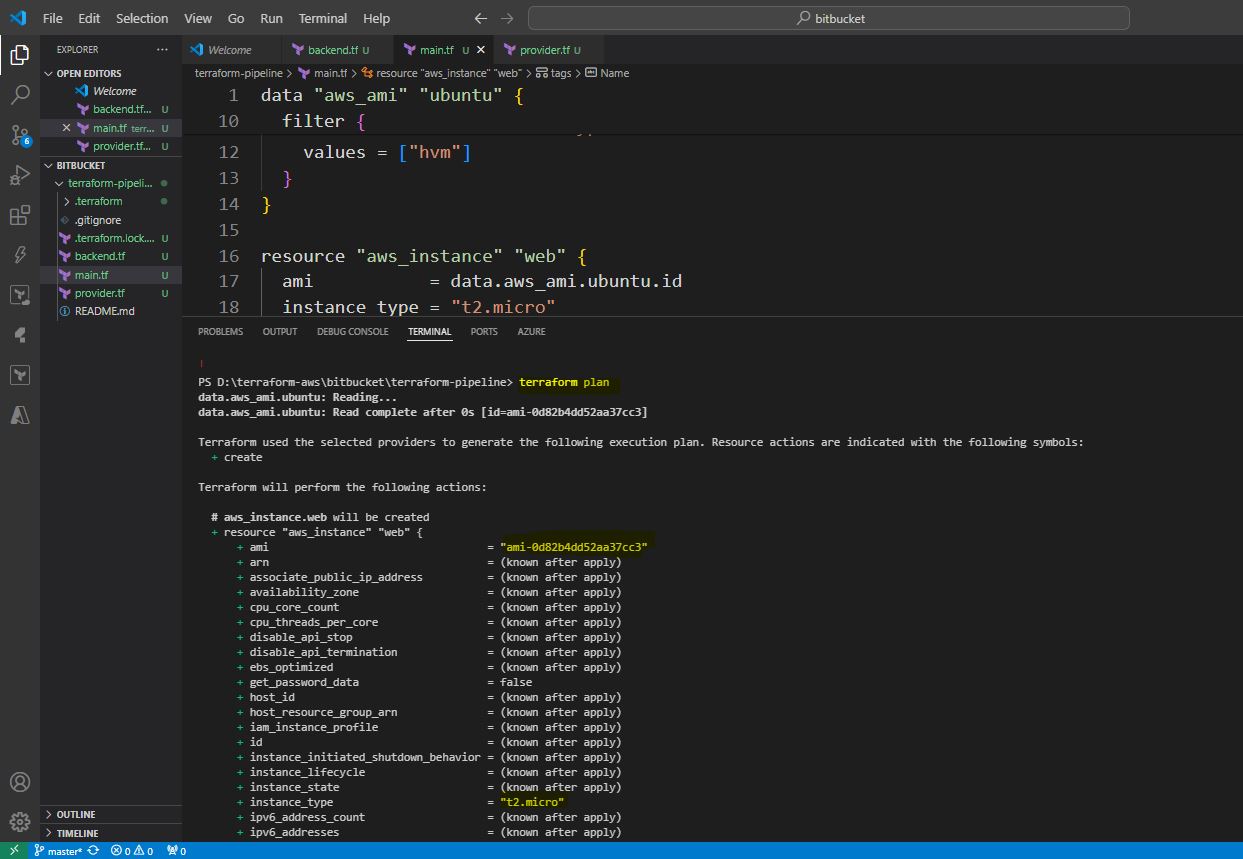Open the Search view in activity bar

click(19, 95)
